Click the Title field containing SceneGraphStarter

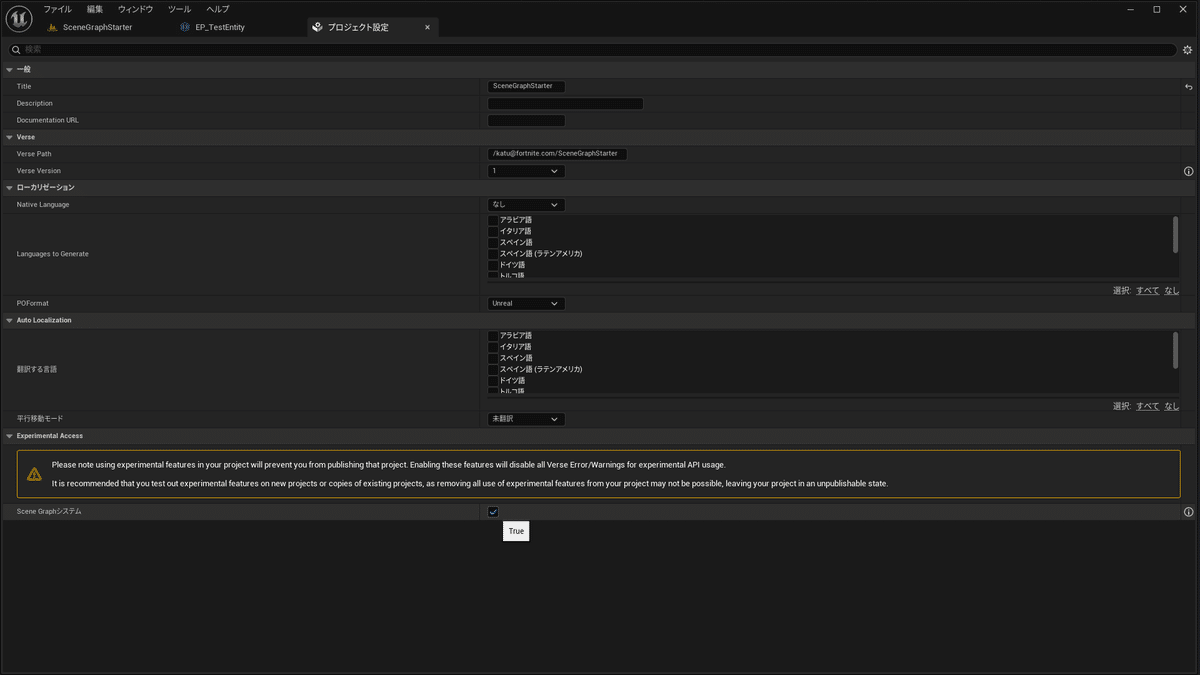526,87
